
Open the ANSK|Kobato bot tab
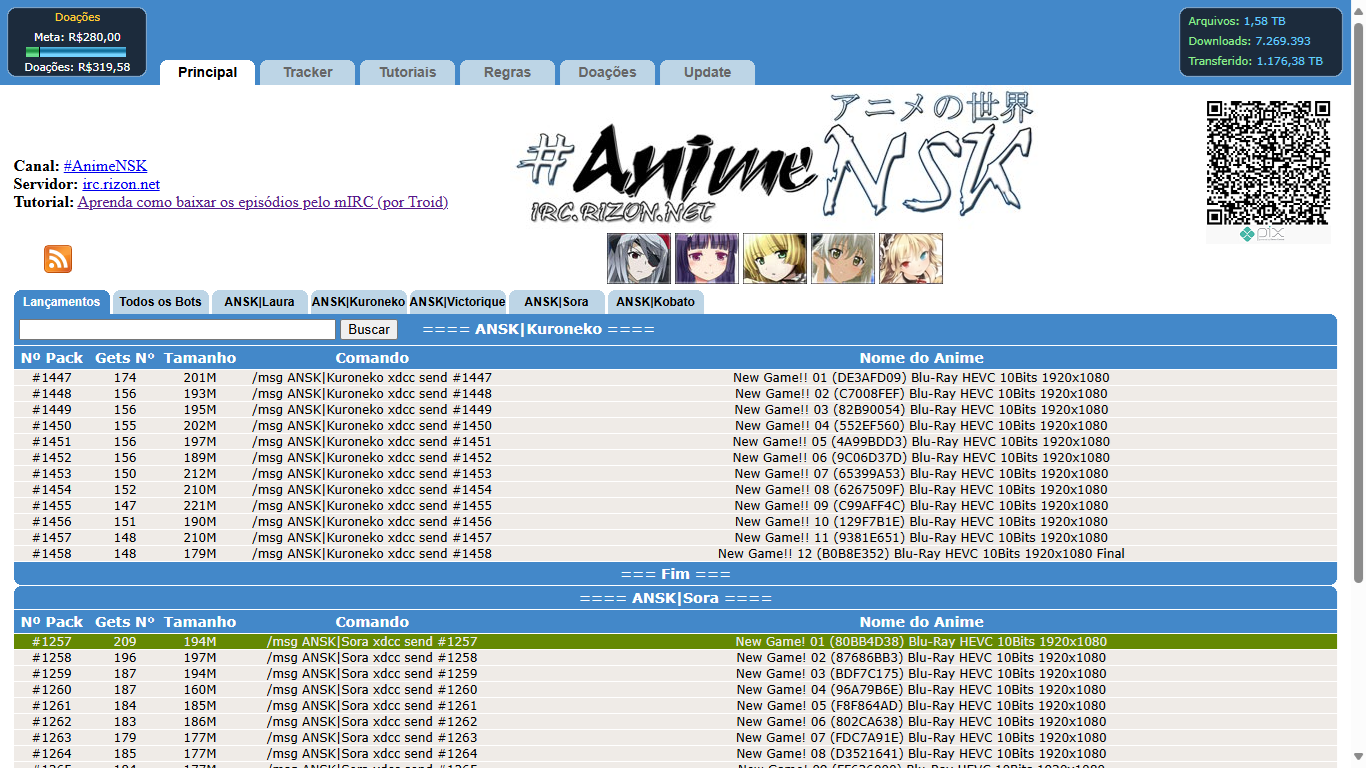tap(656, 301)
